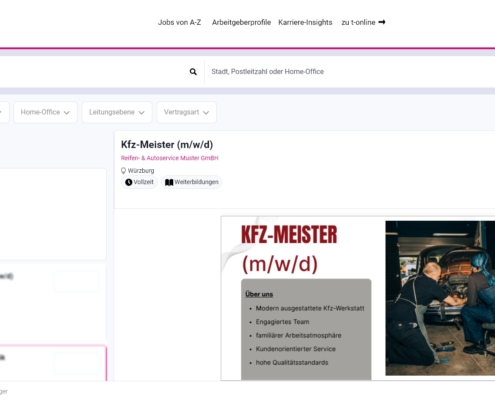Screen dimensions: 495x400
Task: Select the hohe Qualitätsstandards bullet
Action: 292,363
